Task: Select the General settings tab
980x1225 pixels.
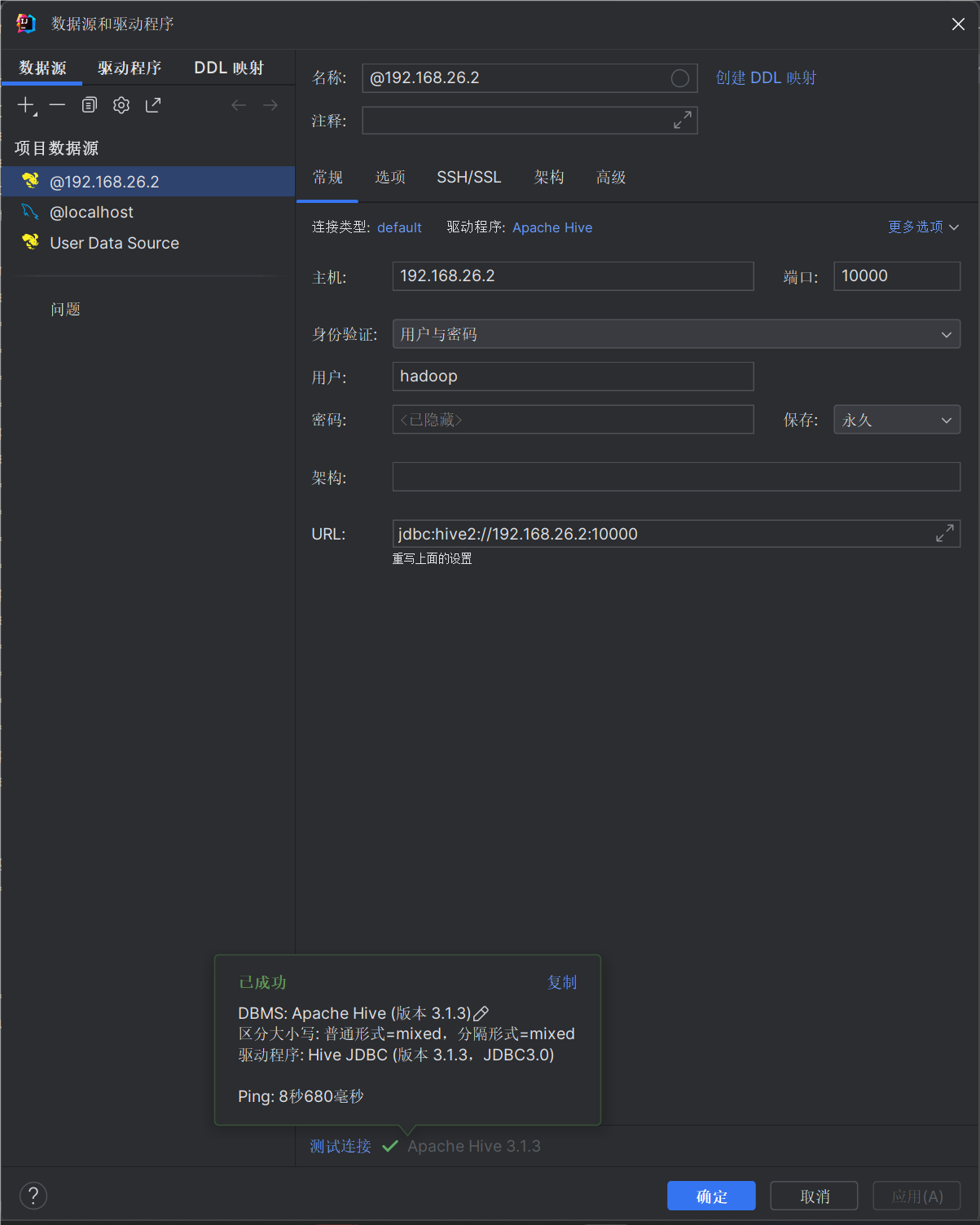Action: [327, 177]
